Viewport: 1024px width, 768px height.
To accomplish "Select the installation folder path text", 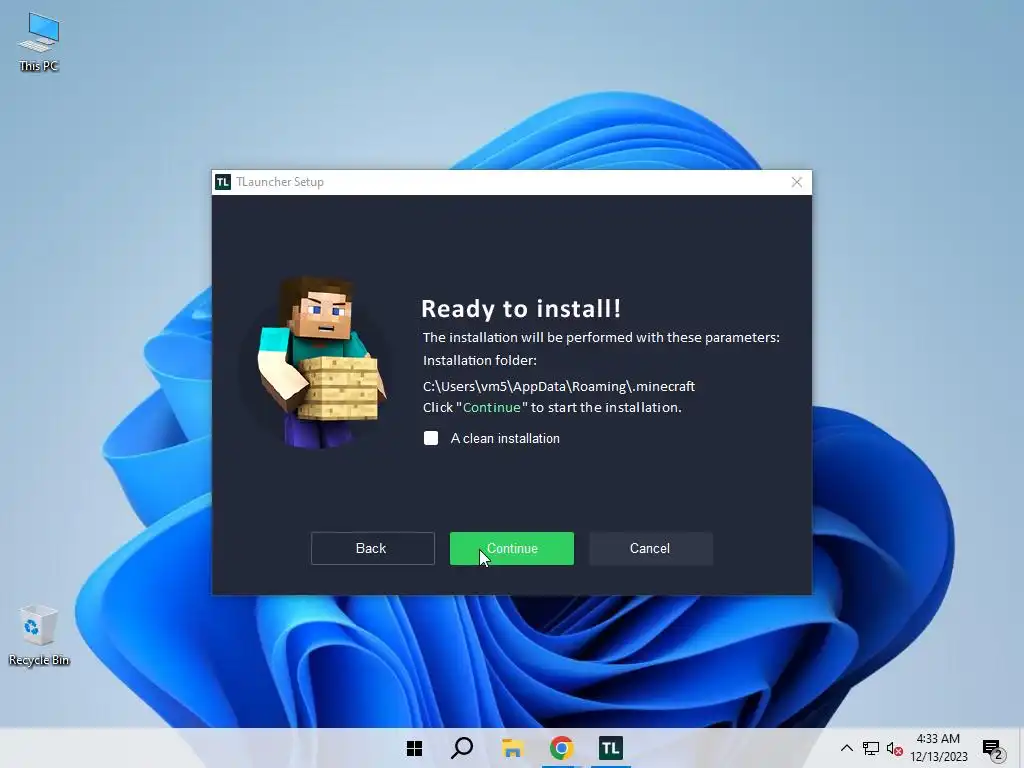I will click(x=558, y=386).
